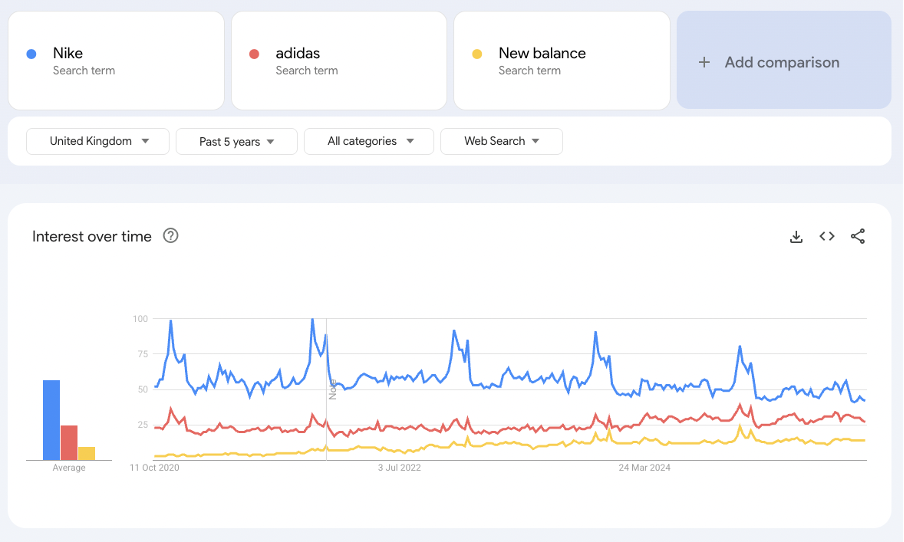Click the yellow New balance average bar
The height and width of the screenshot is (542, 904).
coord(87,453)
